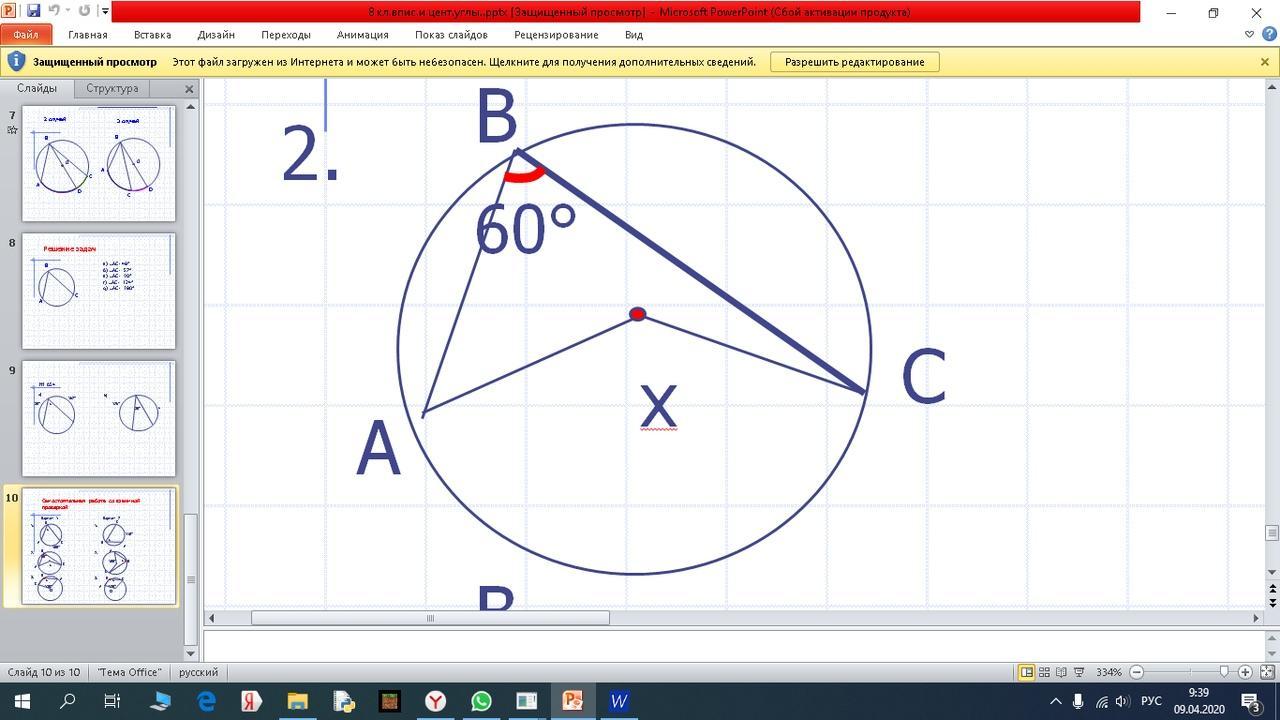The height and width of the screenshot is (720, 1280).
Task: Switch to the Переходы ribbon tab
Action: click(286, 35)
